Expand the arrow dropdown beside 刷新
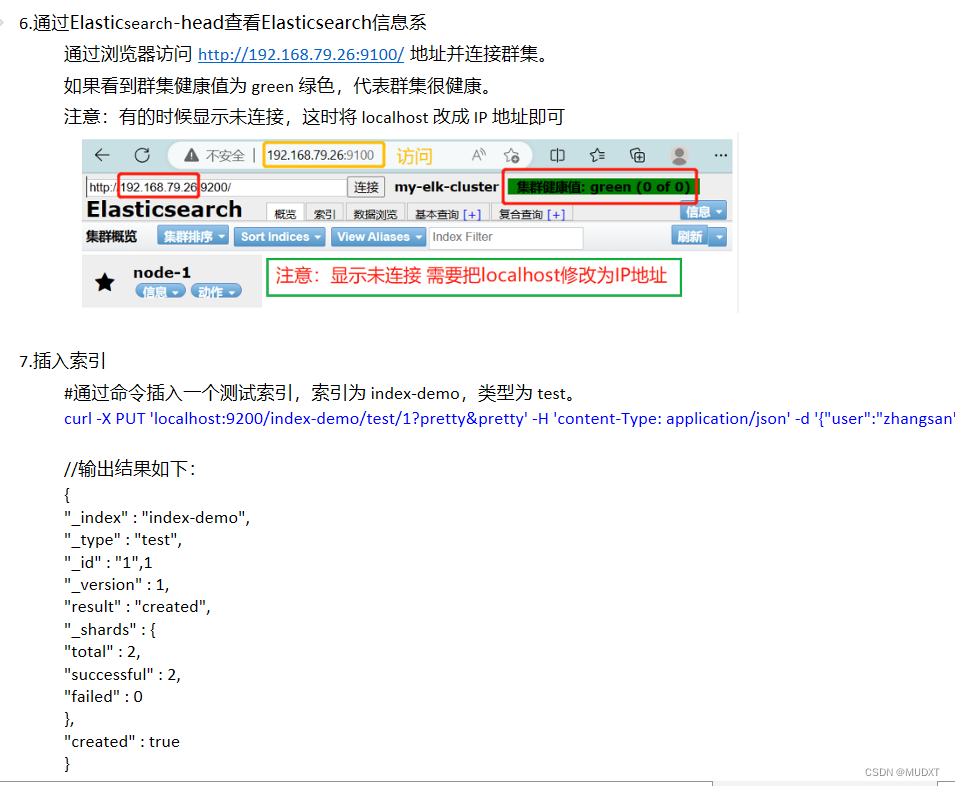The image size is (955, 786). [x=719, y=236]
